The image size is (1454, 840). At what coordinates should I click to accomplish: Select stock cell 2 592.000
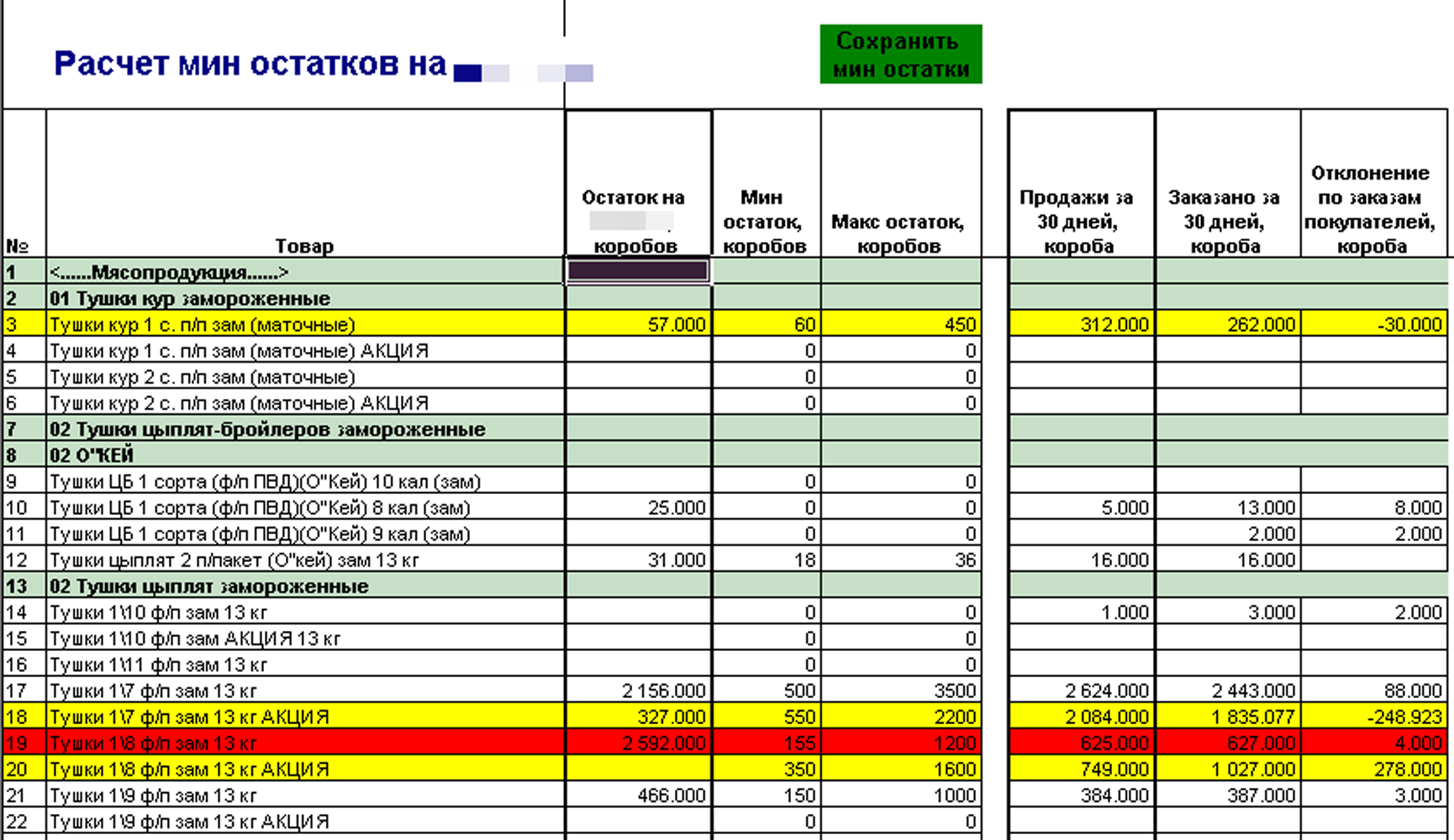click(x=639, y=743)
